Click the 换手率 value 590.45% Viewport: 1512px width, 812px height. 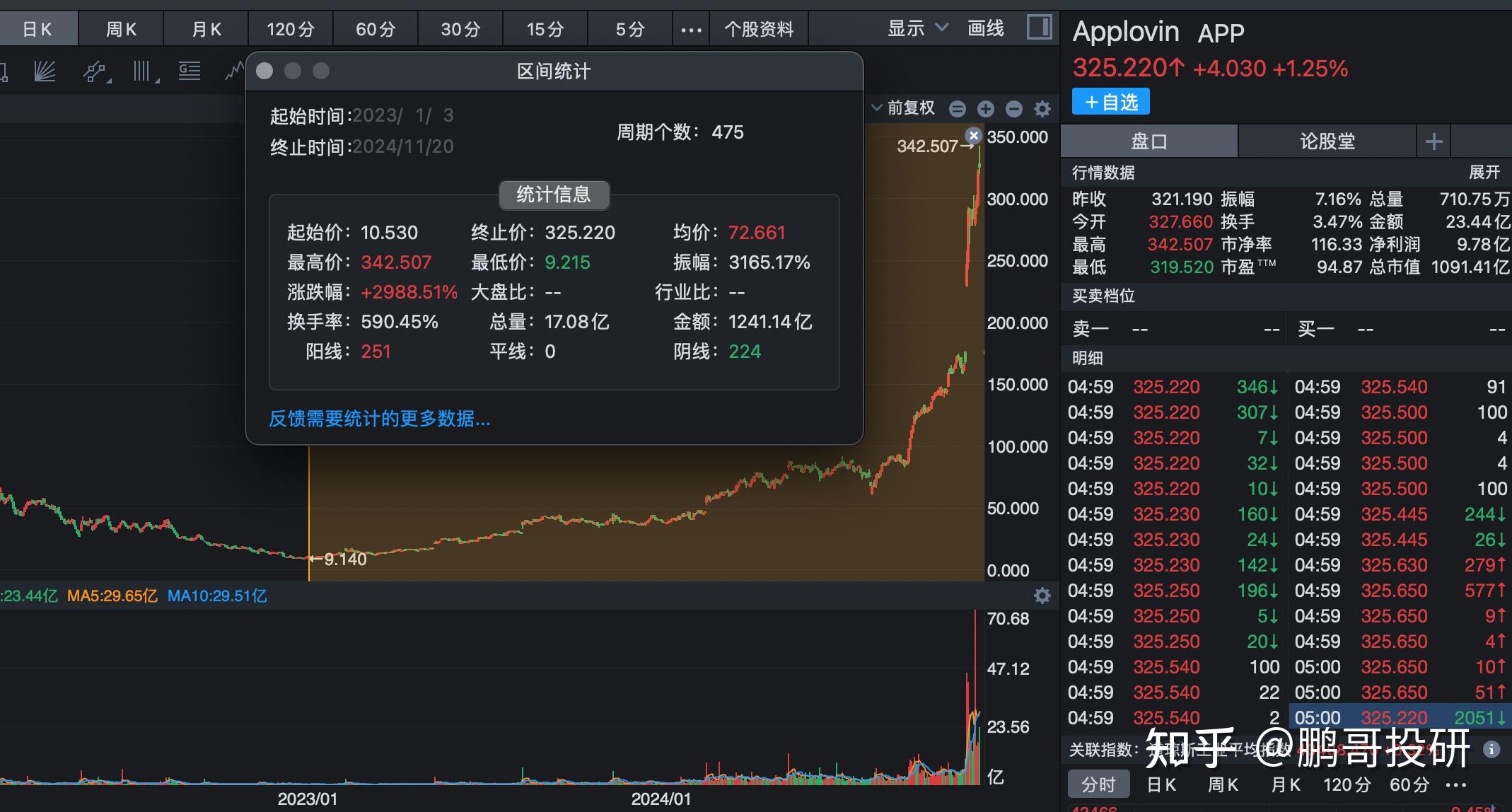point(400,322)
